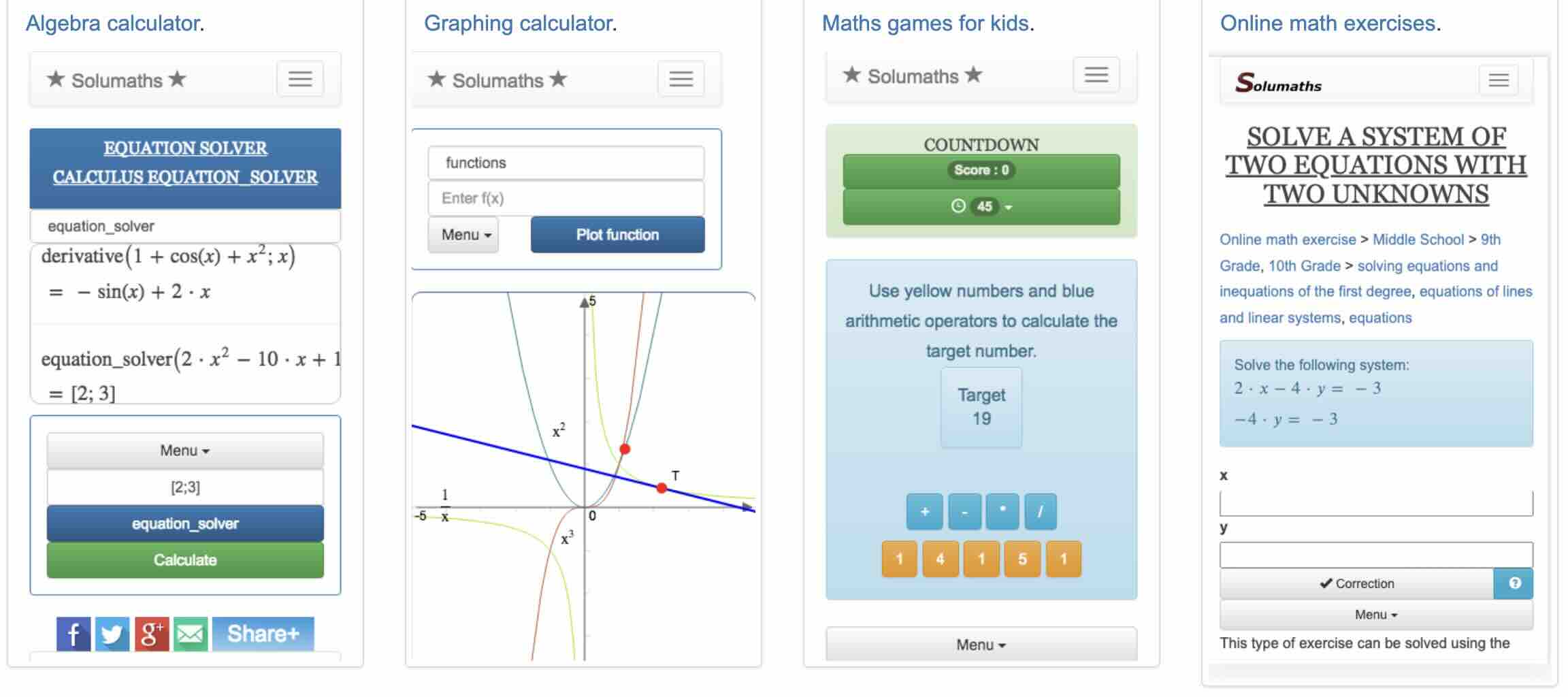Open the Middle School breadcrumb link
Screen dimensions: 1568x697
[x=1418, y=240]
